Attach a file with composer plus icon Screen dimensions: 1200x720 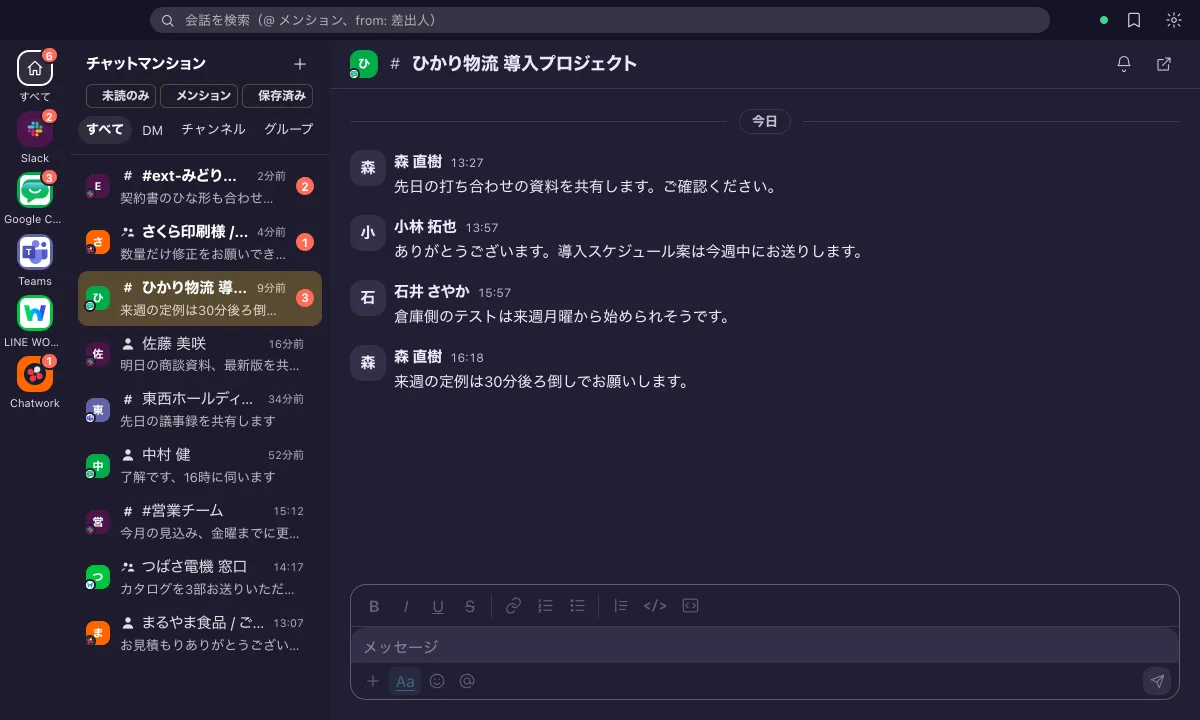coord(373,681)
